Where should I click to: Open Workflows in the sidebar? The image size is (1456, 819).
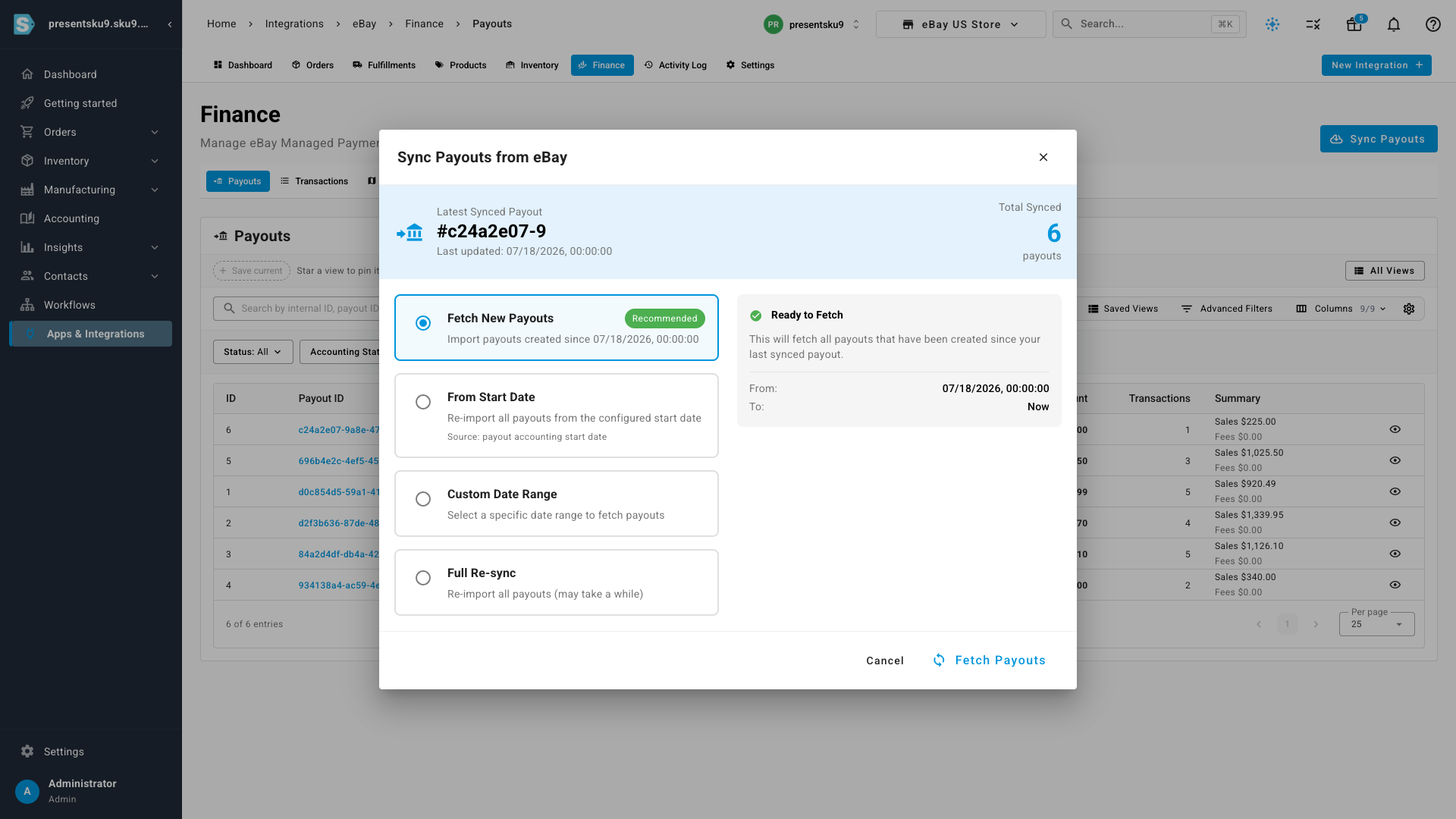(91, 305)
